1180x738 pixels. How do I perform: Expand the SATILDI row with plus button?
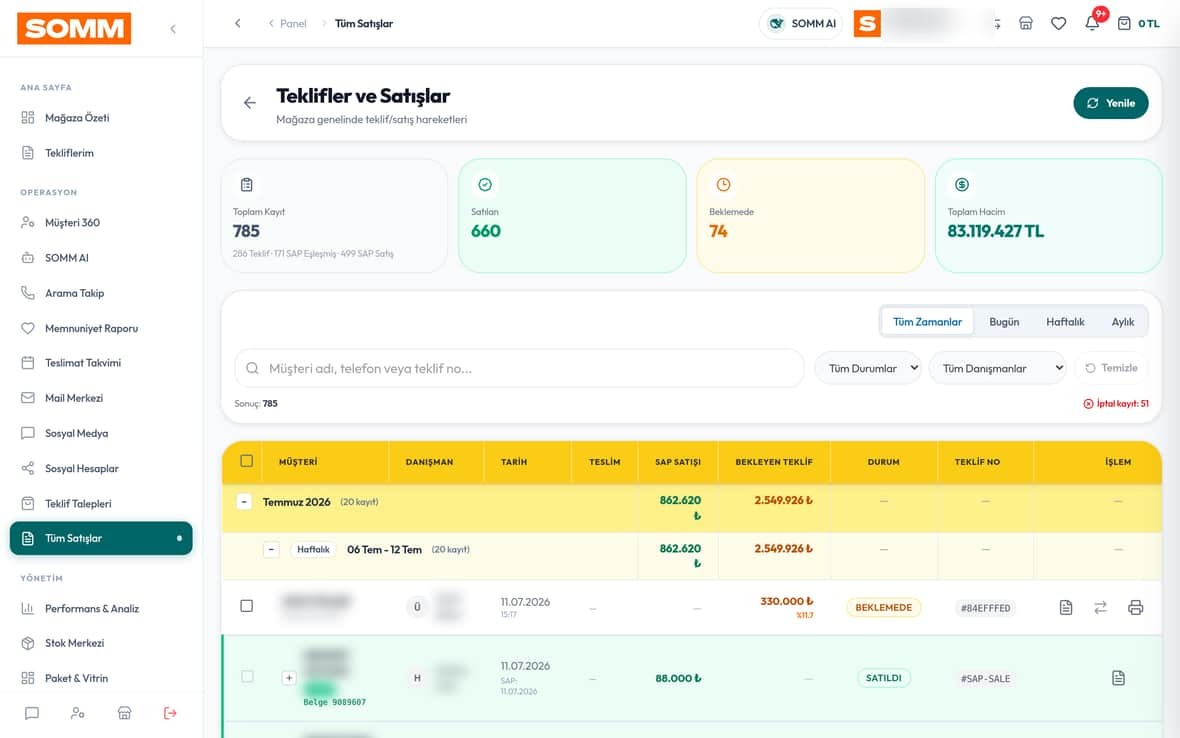point(289,678)
